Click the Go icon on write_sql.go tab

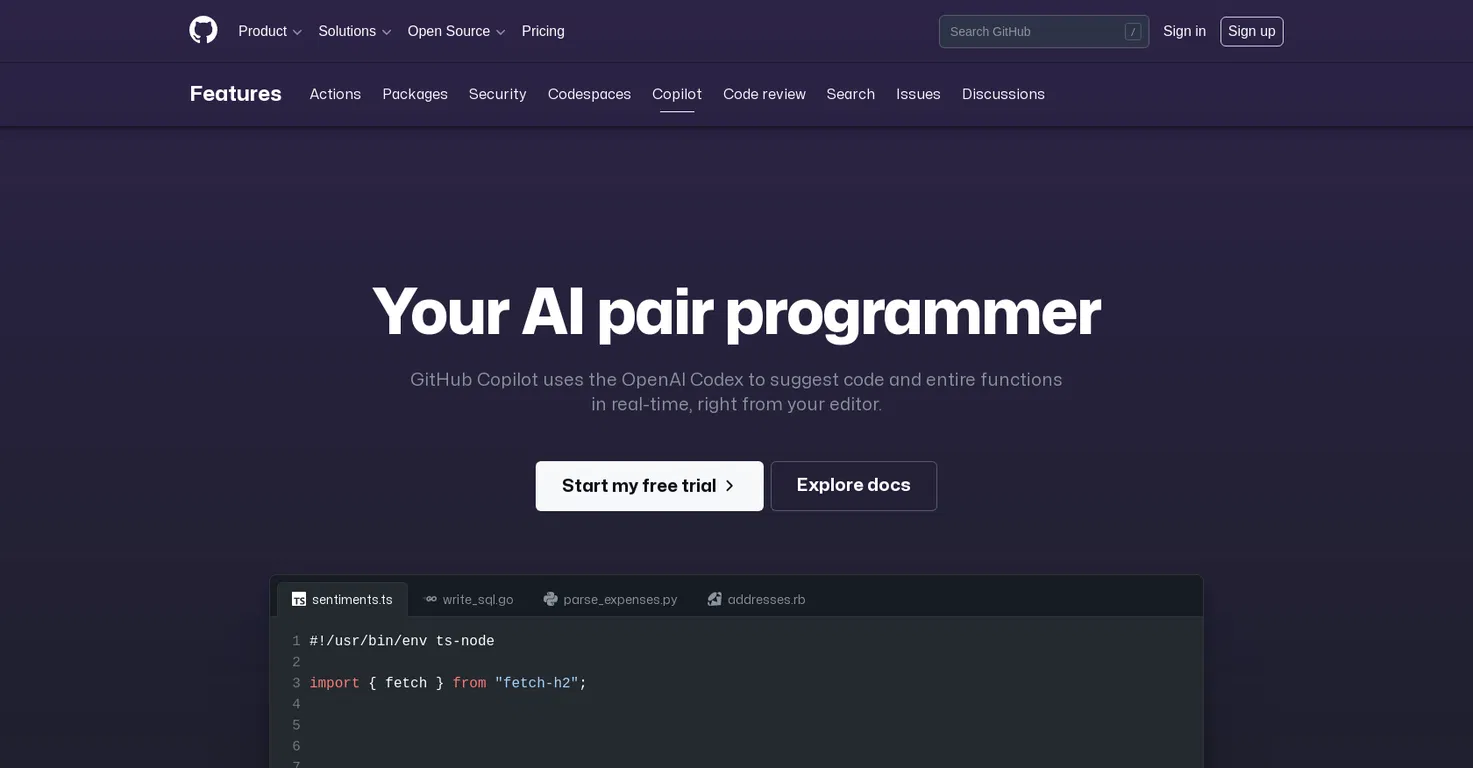click(431, 599)
